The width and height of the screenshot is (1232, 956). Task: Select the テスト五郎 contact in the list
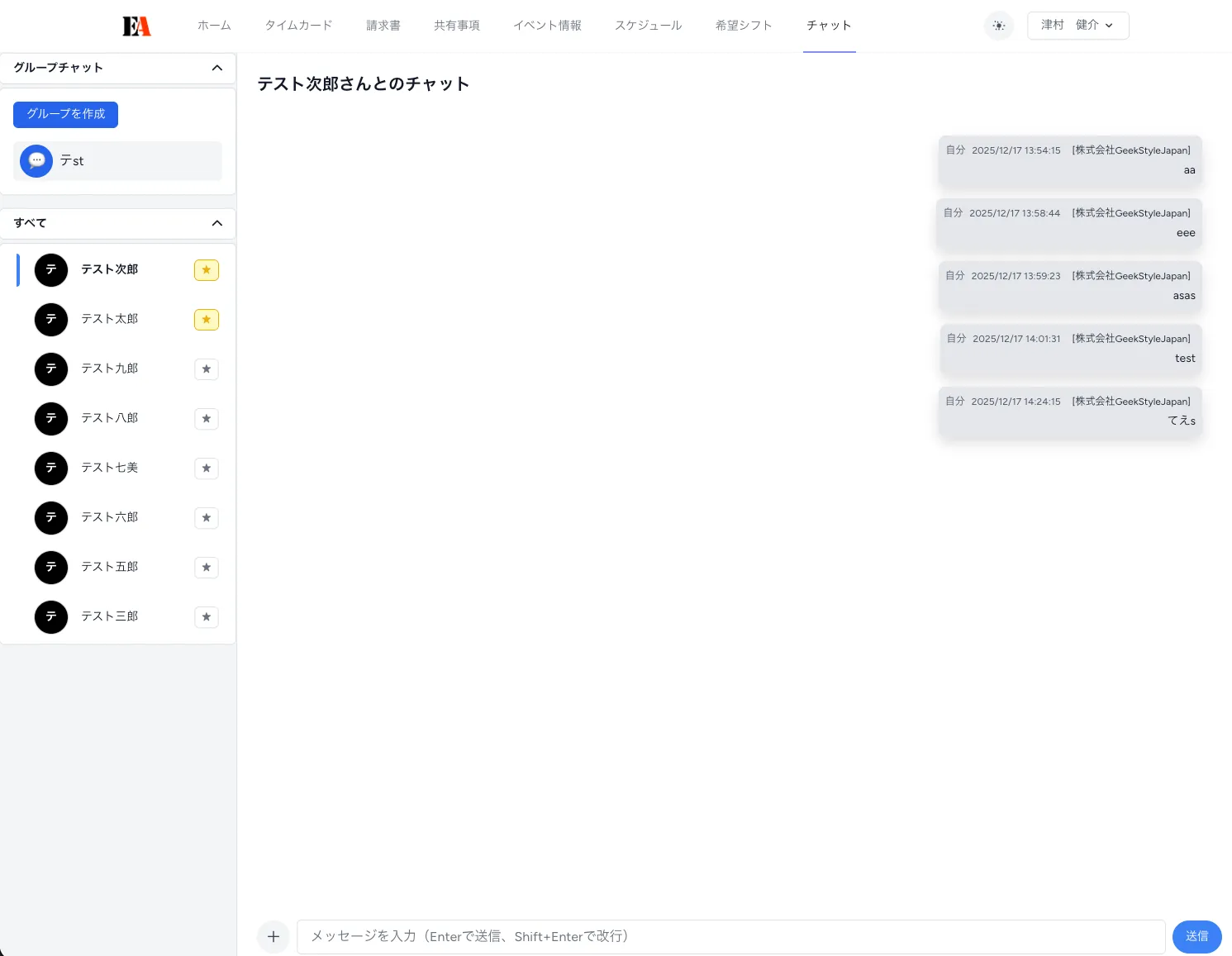110,567
